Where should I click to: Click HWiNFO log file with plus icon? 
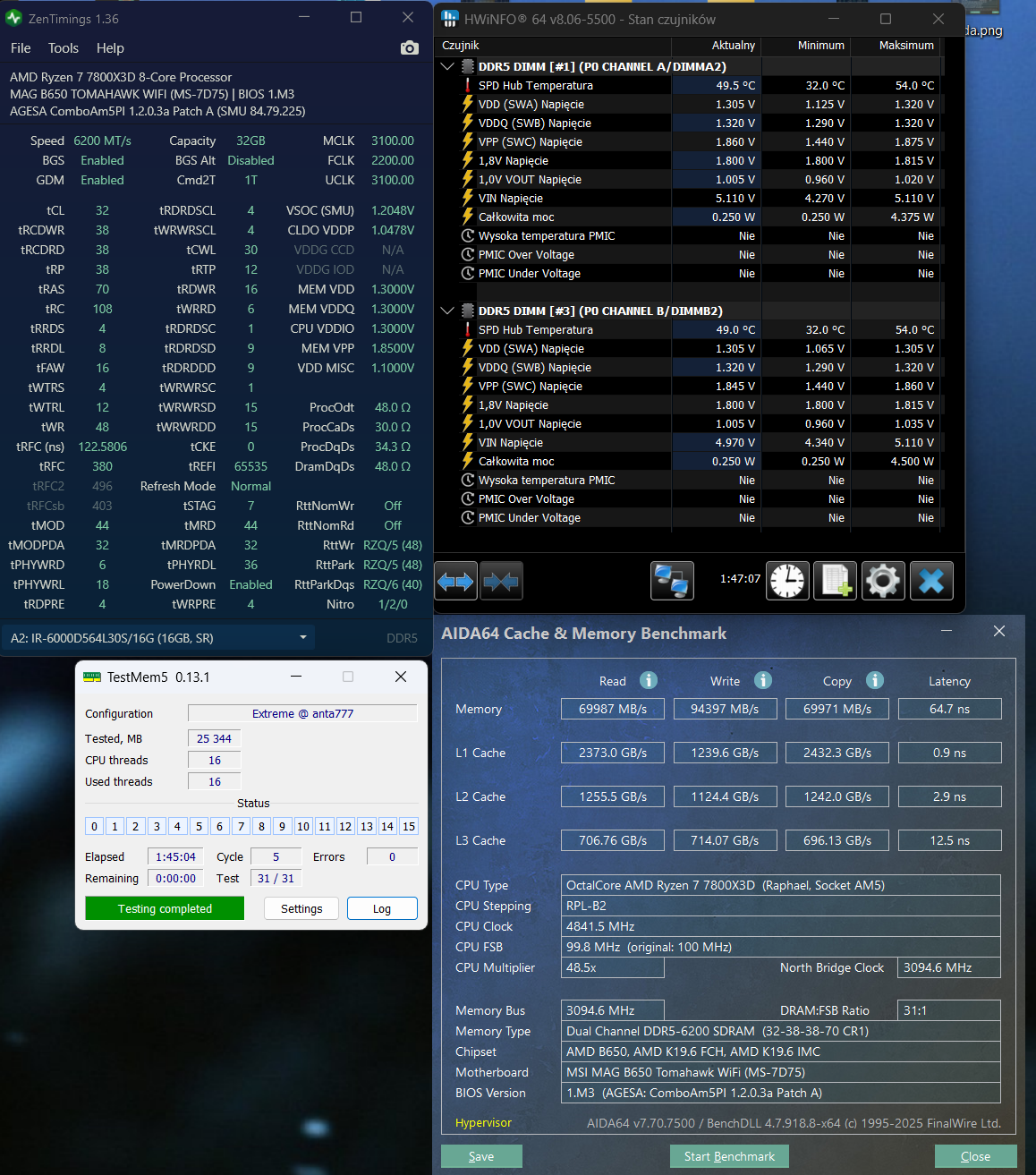pyautogui.click(x=835, y=582)
